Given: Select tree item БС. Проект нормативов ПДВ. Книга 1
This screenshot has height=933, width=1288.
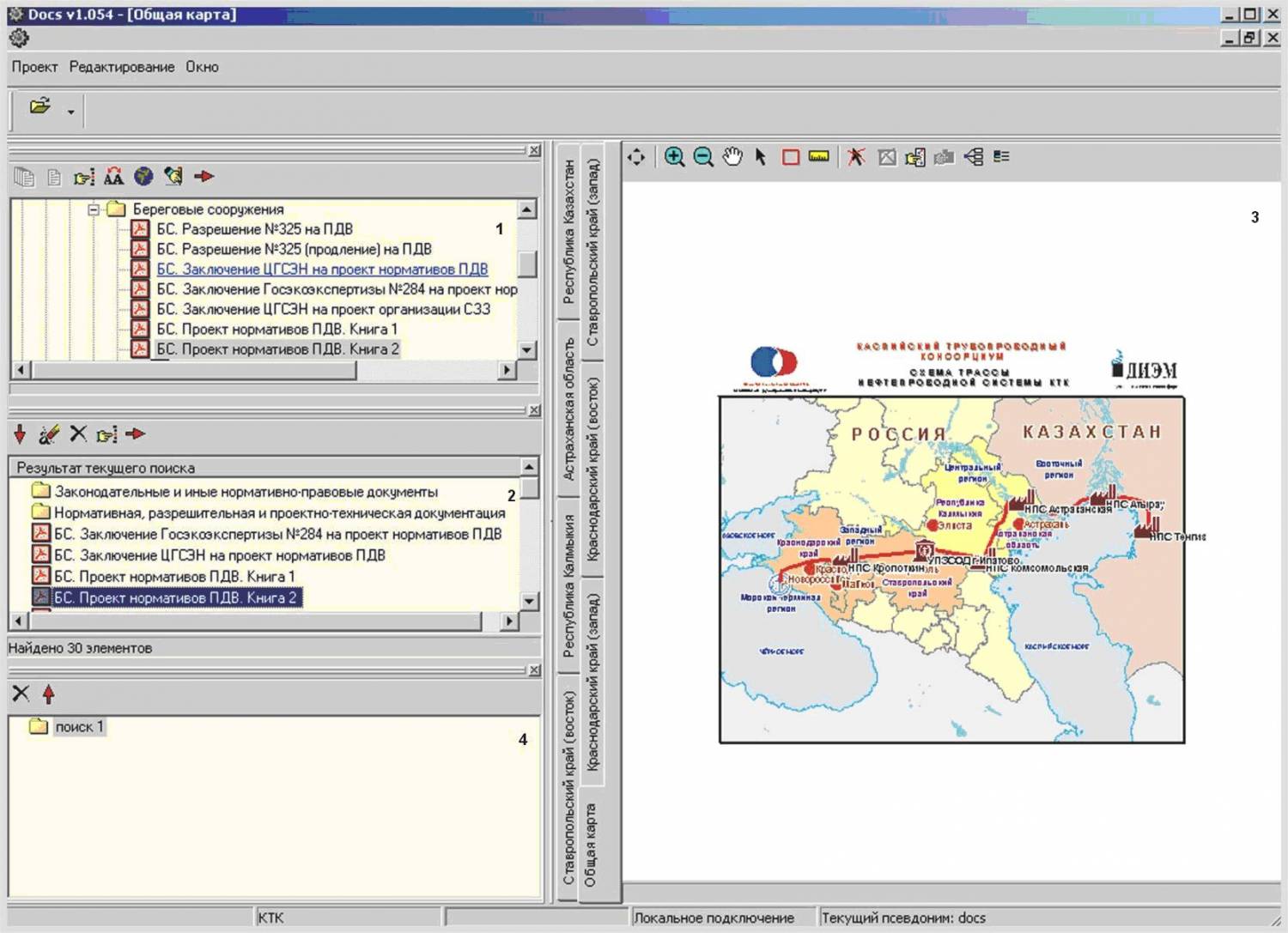Looking at the screenshot, I should click(276, 329).
